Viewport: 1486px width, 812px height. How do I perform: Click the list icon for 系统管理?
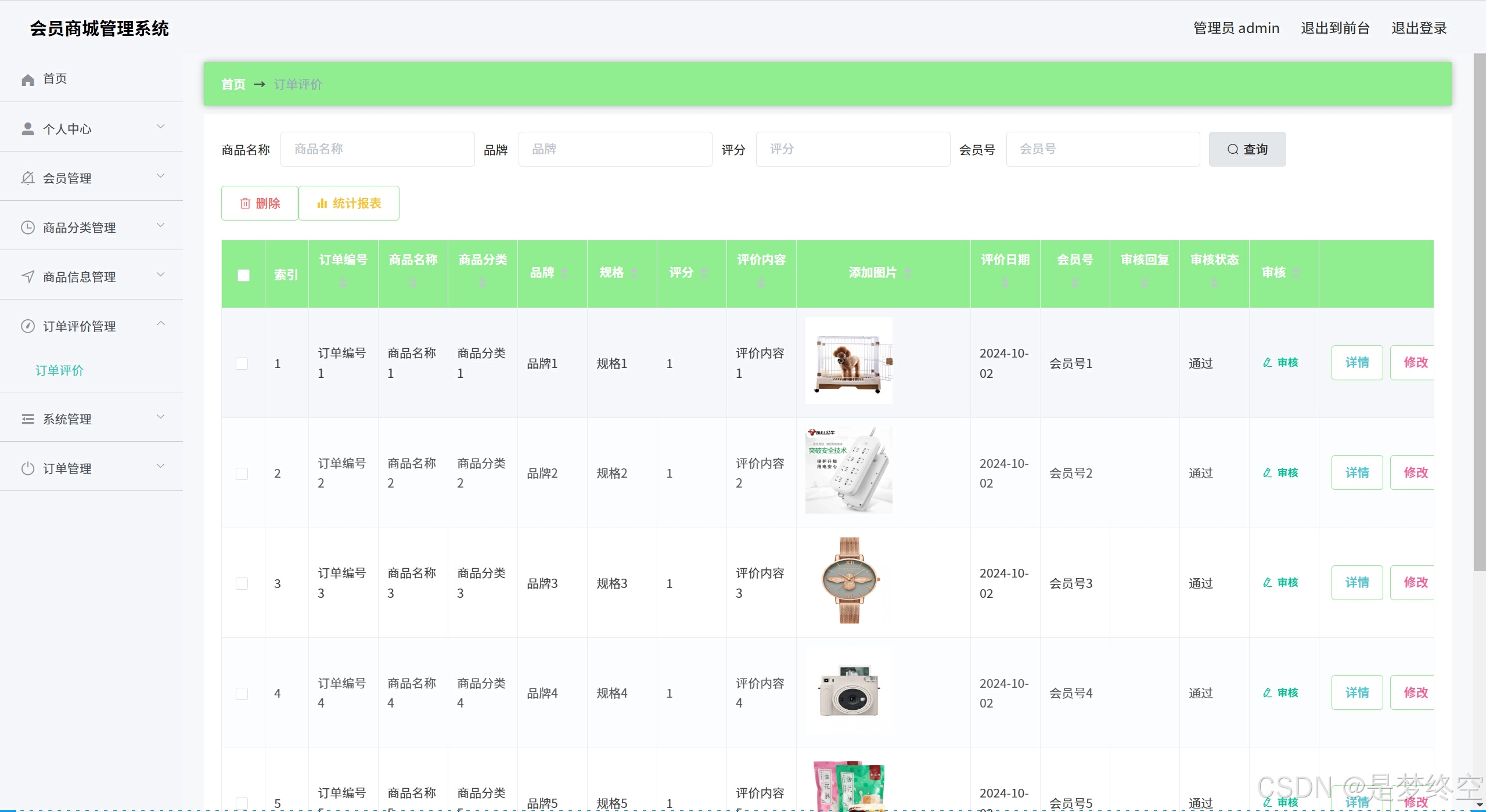coord(27,419)
